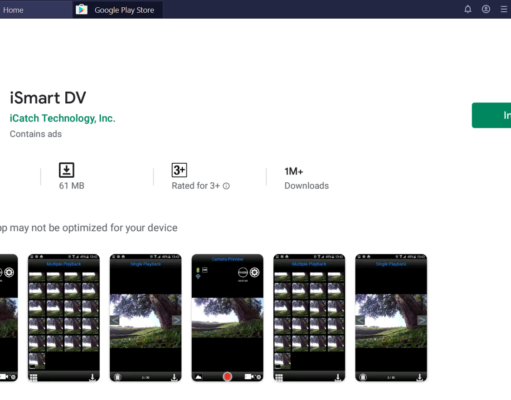This screenshot has width=511, height=400.
Task: Click the Google Play Store tab icon
Action: (x=81, y=9)
